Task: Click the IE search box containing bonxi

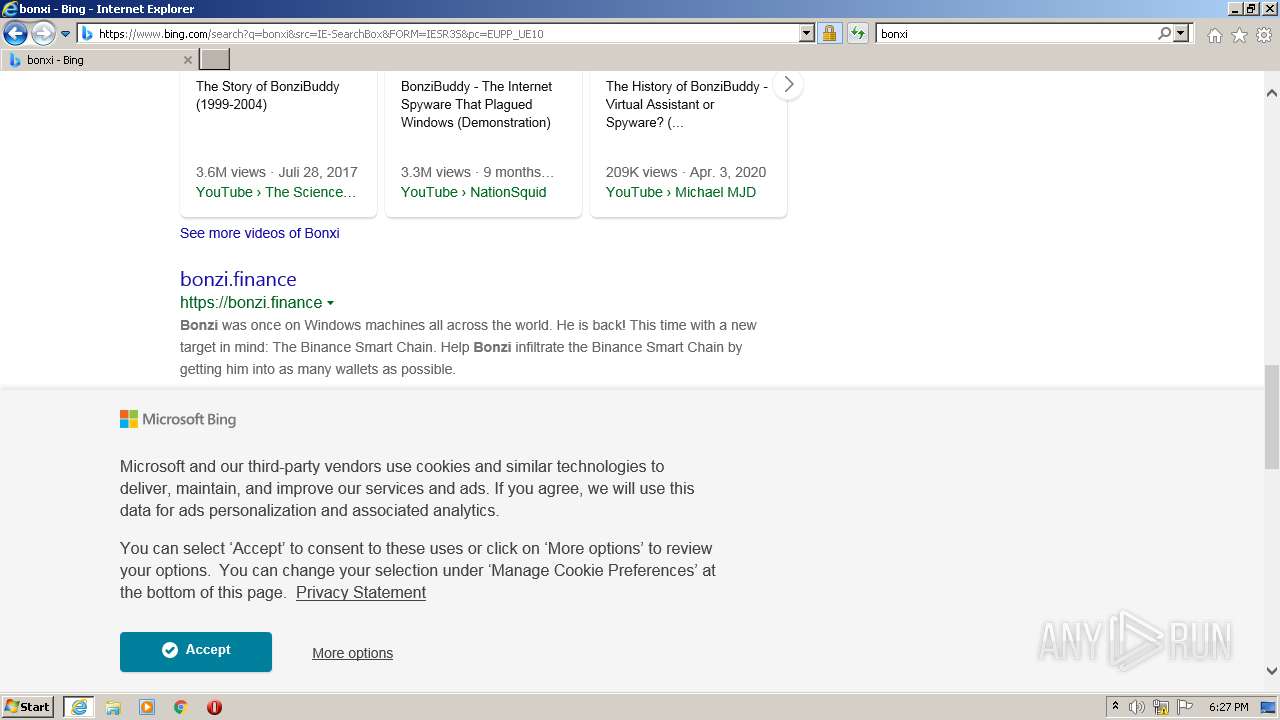Action: (1016, 33)
